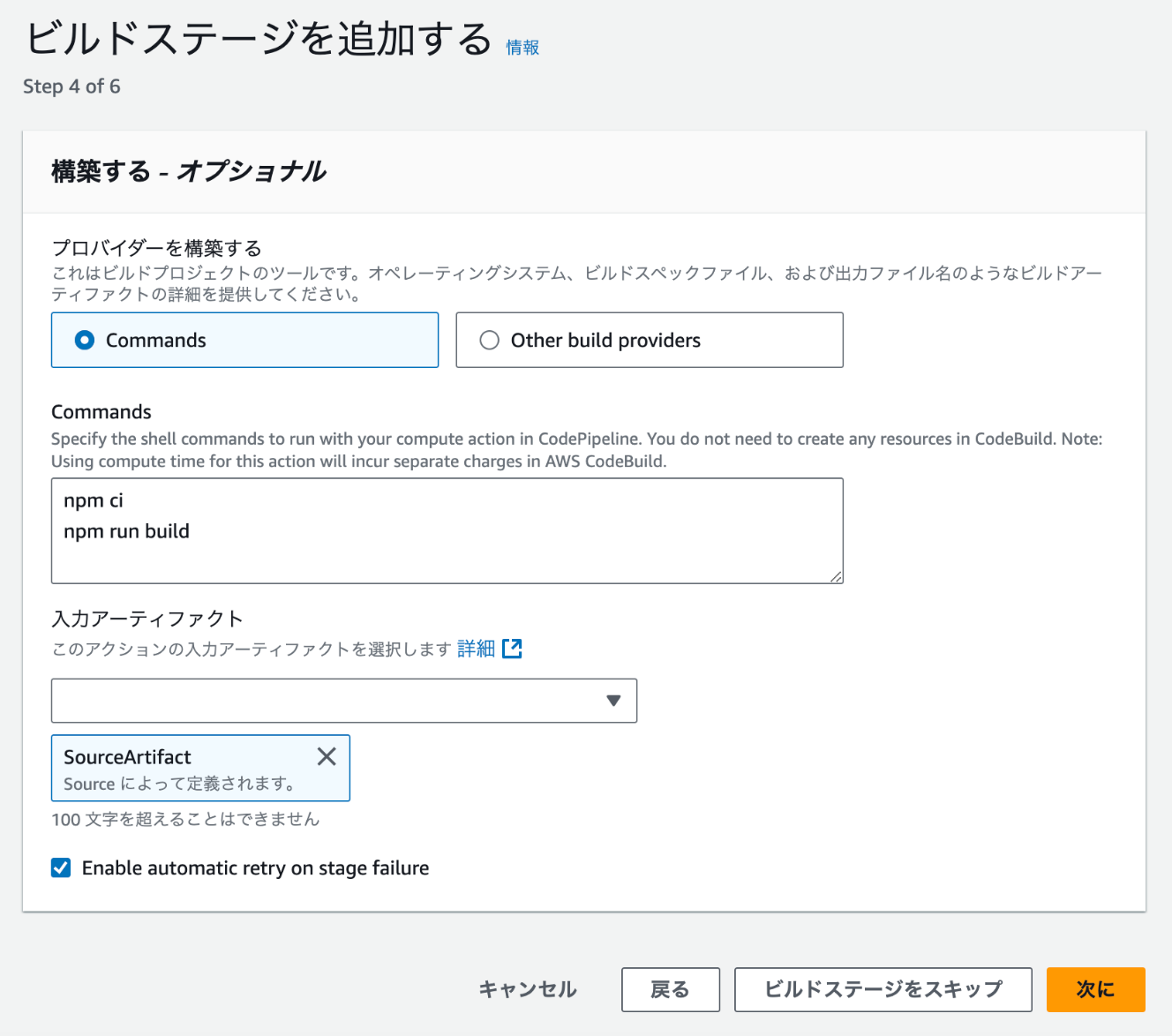The height and width of the screenshot is (1036, 1172).
Task: Click the "Enable automatic retry on stage failure" label
Action: pos(255,868)
